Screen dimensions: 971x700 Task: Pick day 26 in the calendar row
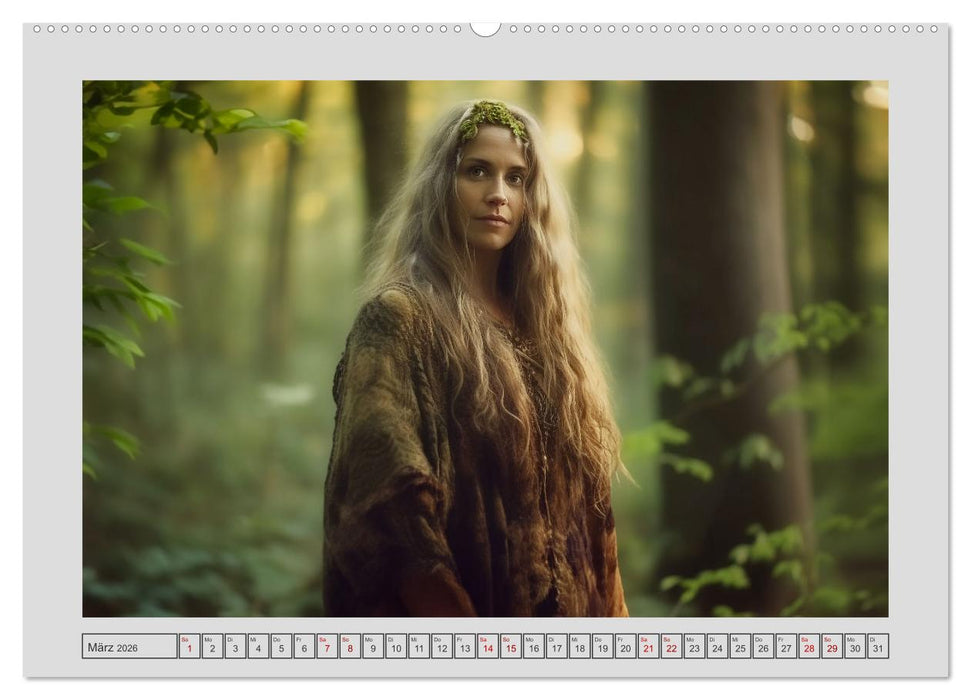pos(763,646)
